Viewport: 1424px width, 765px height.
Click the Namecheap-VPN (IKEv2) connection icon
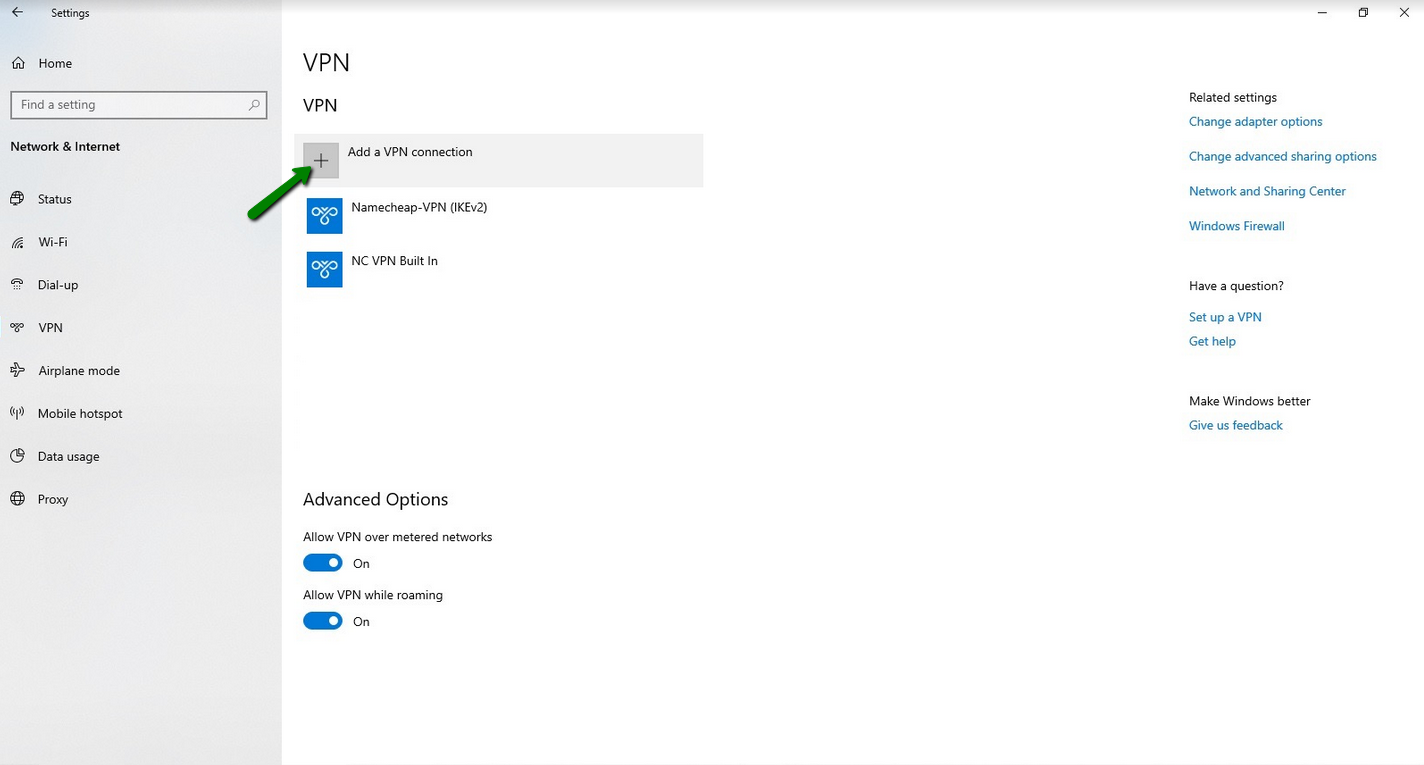coord(325,215)
